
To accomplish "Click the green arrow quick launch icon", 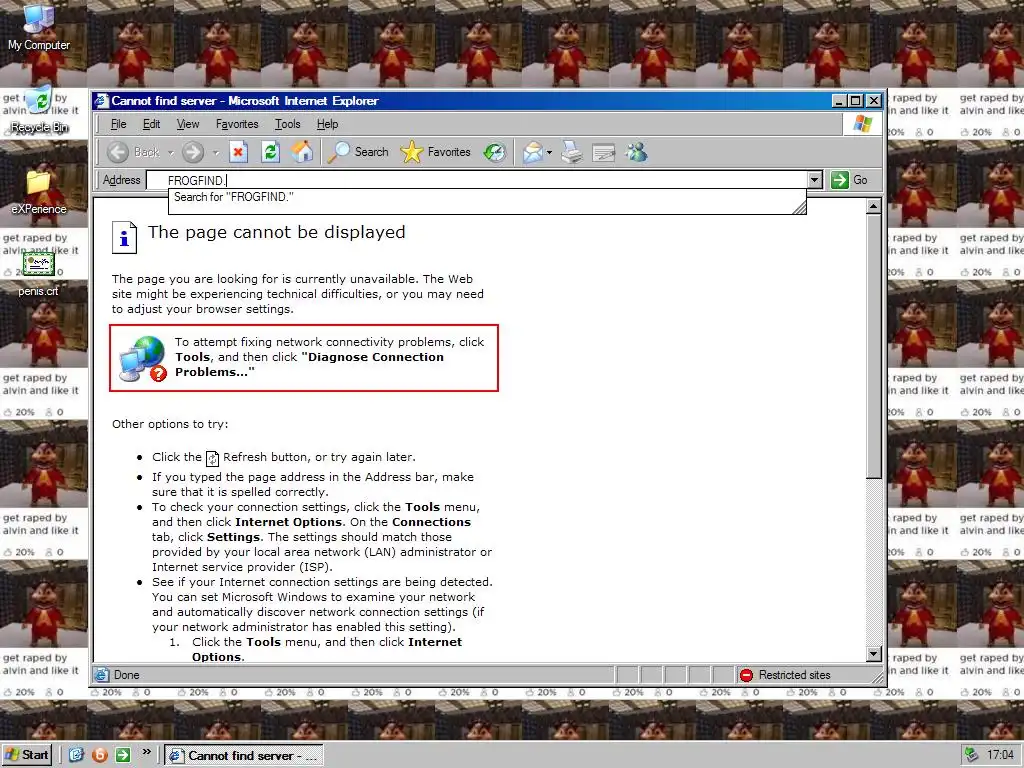I will (x=123, y=755).
